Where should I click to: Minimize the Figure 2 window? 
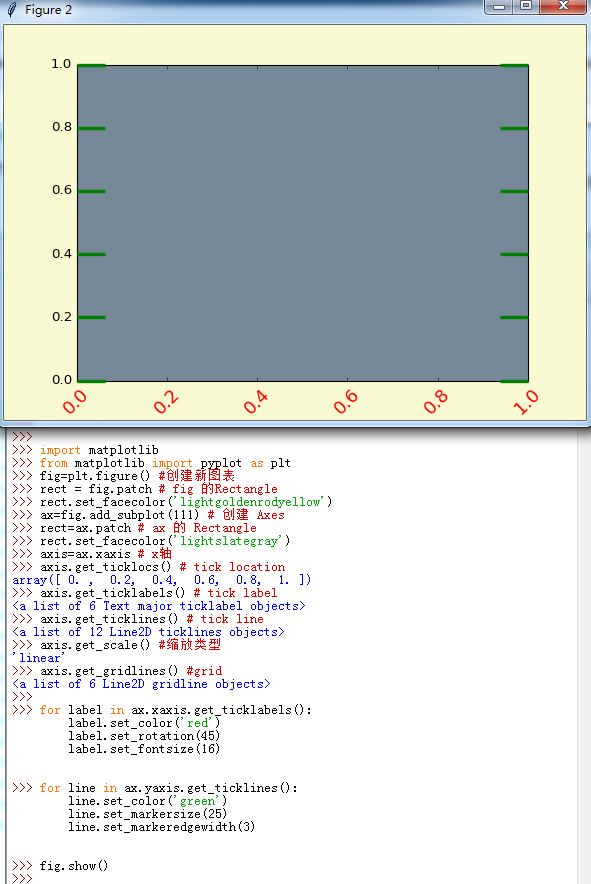coord(498,6)
